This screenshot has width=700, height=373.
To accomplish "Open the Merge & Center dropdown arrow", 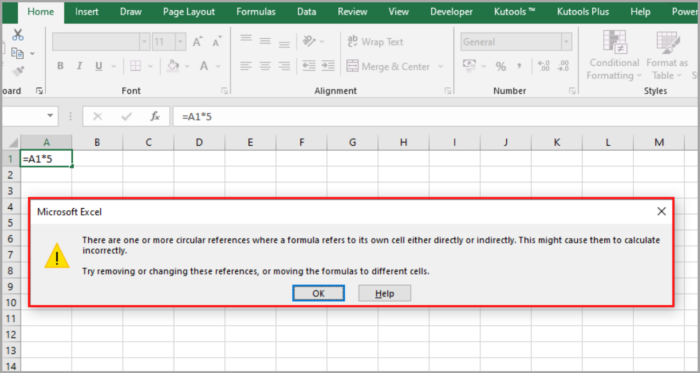I will pyautogui.click(x=441, y=66).
